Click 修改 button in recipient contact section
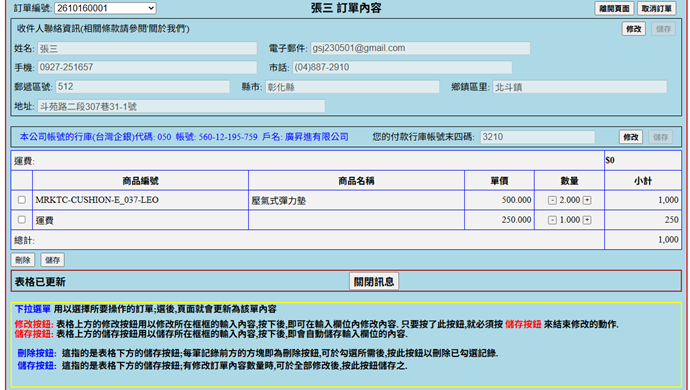690x390 pixels. point(633,29)
